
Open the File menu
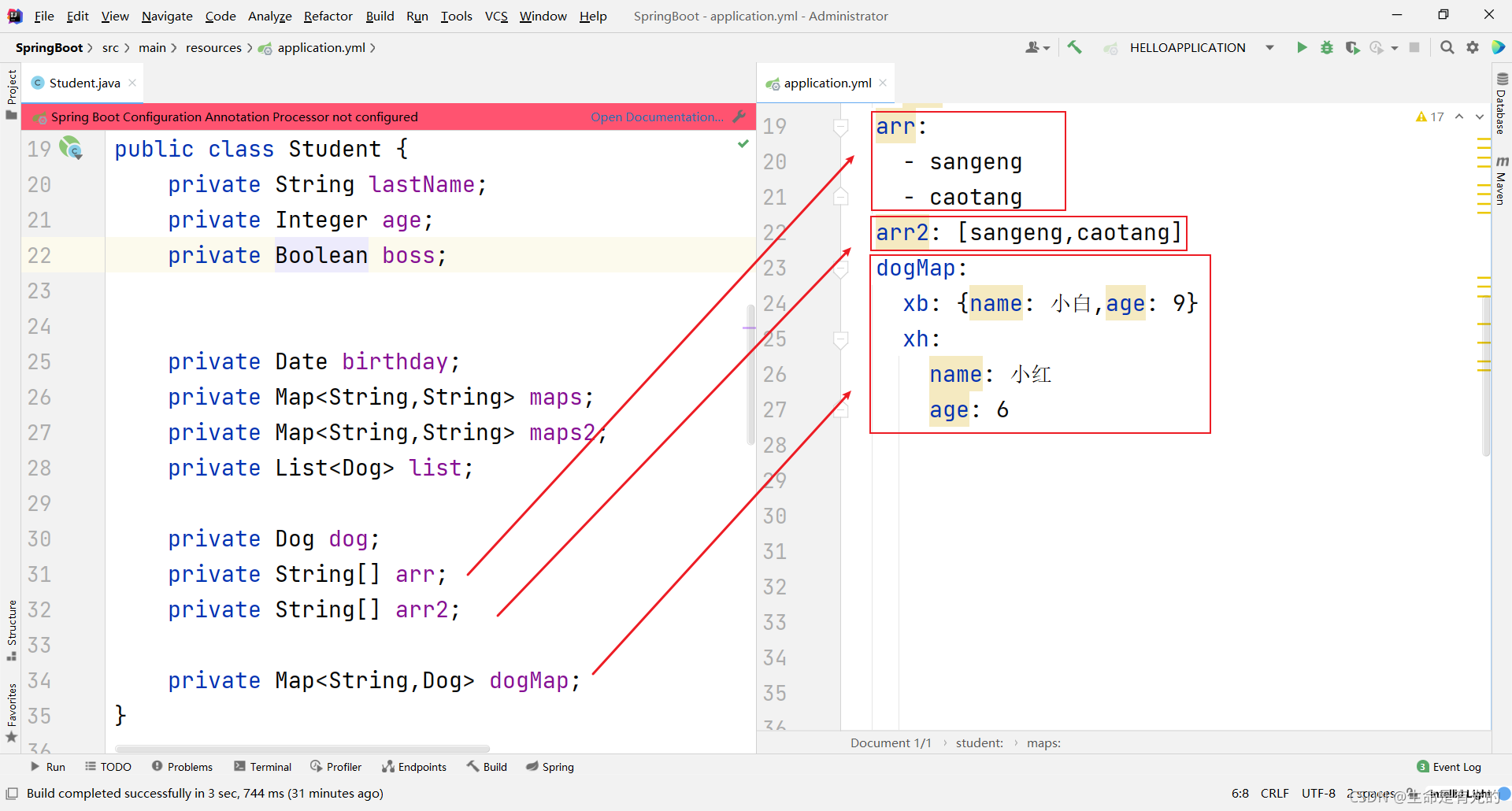tap(44, 16)
